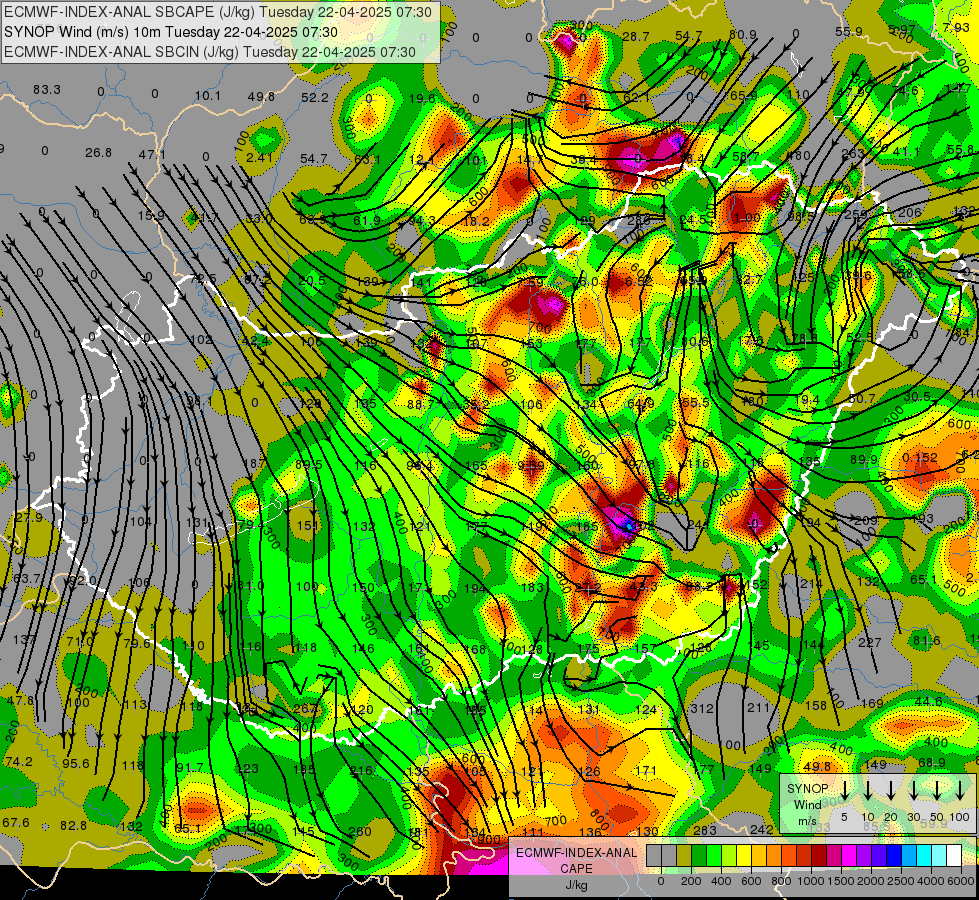The height and width of the screenshot is (900, 979).
Task: Pick the white swatch above 6000
Action: (953, 856)
